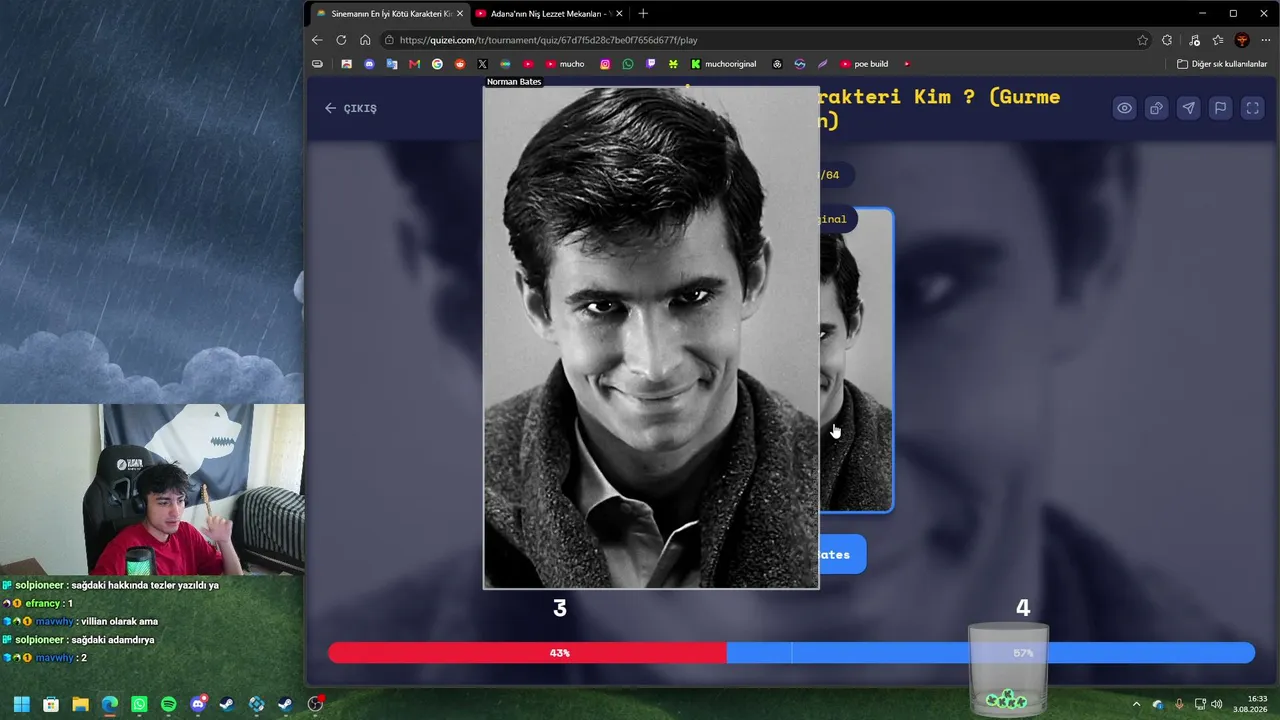The image size is (1280, 720).
Task: Open the Google bookmark icon
Action: click(437, 64)
